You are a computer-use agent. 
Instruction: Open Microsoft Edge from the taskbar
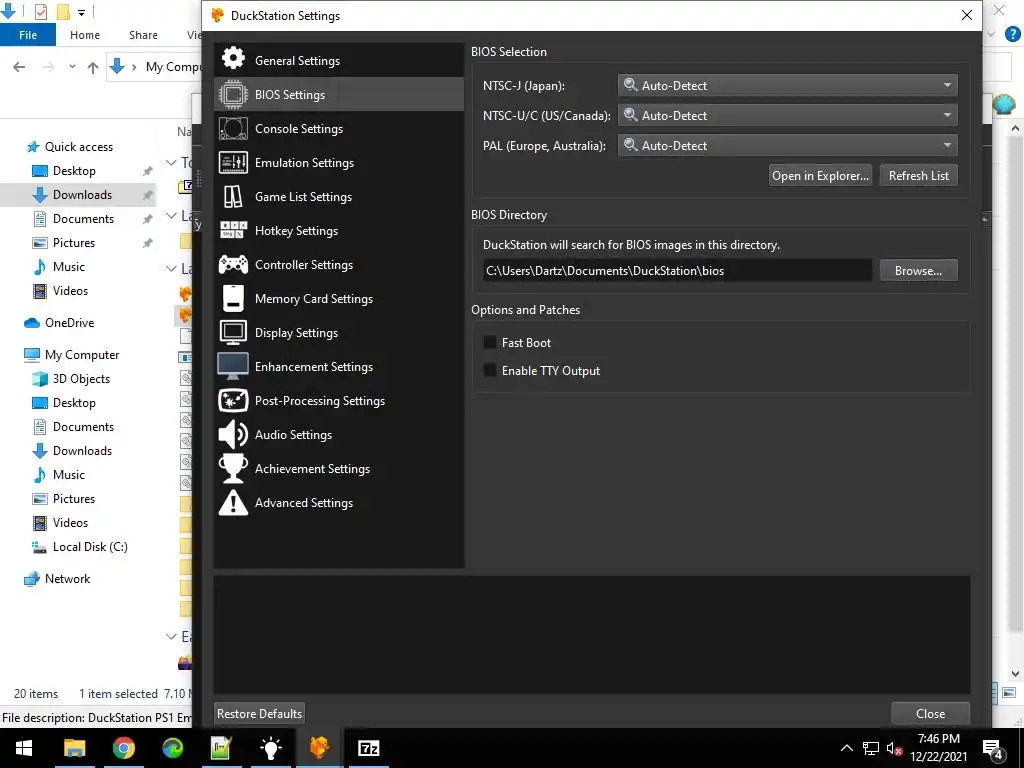click(172, 748)
